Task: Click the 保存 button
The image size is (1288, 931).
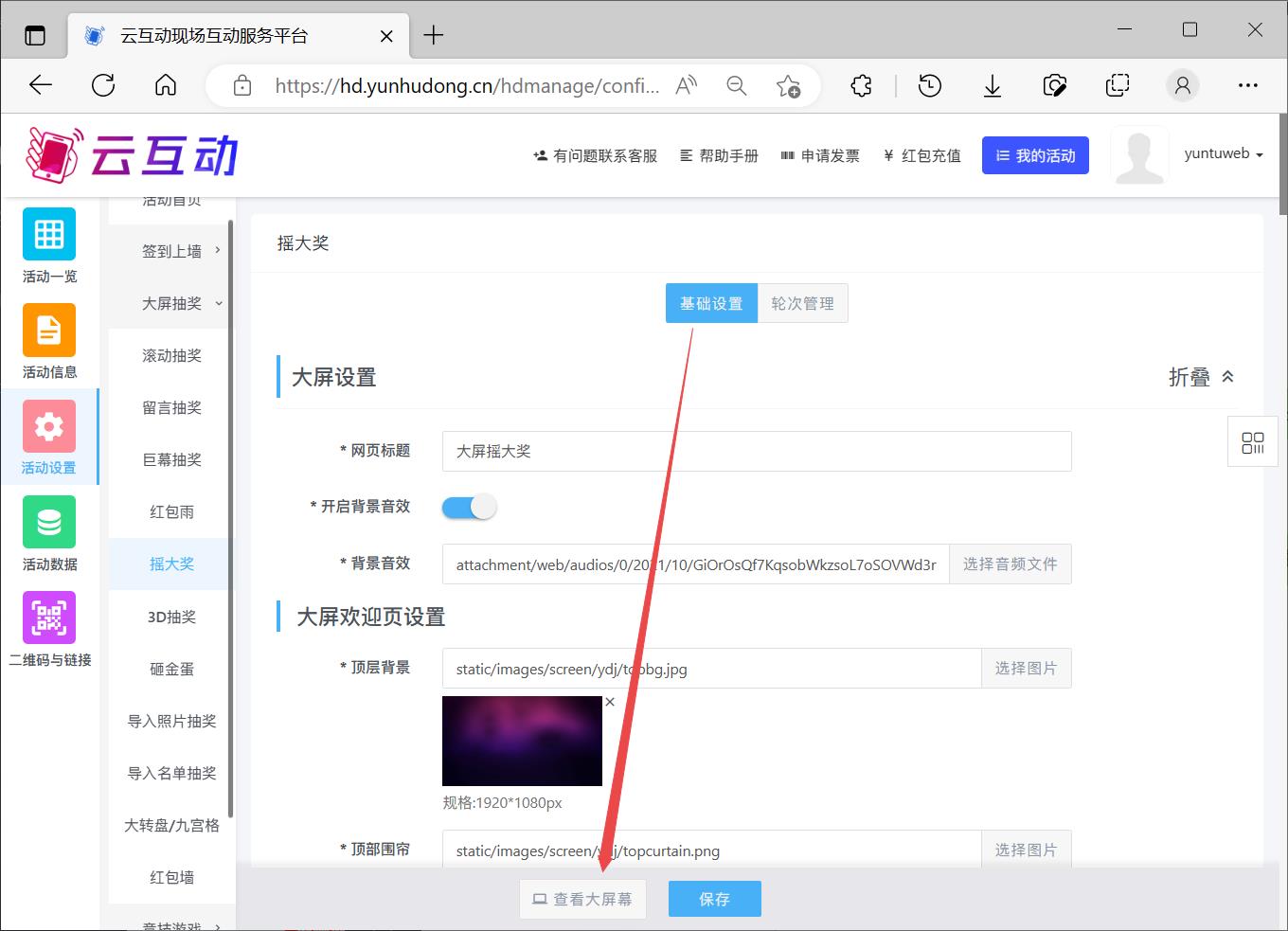Action: [715, 899]
